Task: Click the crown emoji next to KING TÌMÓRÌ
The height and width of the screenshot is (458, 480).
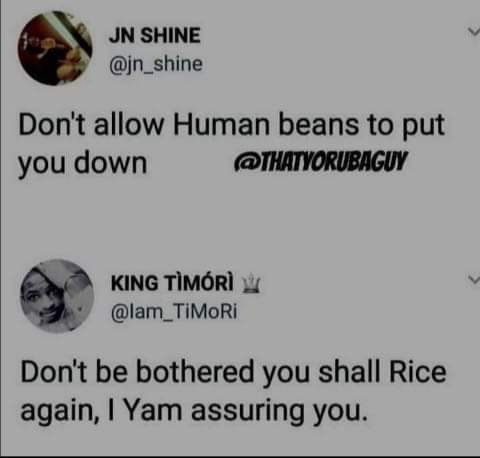Action: (250, 283)
